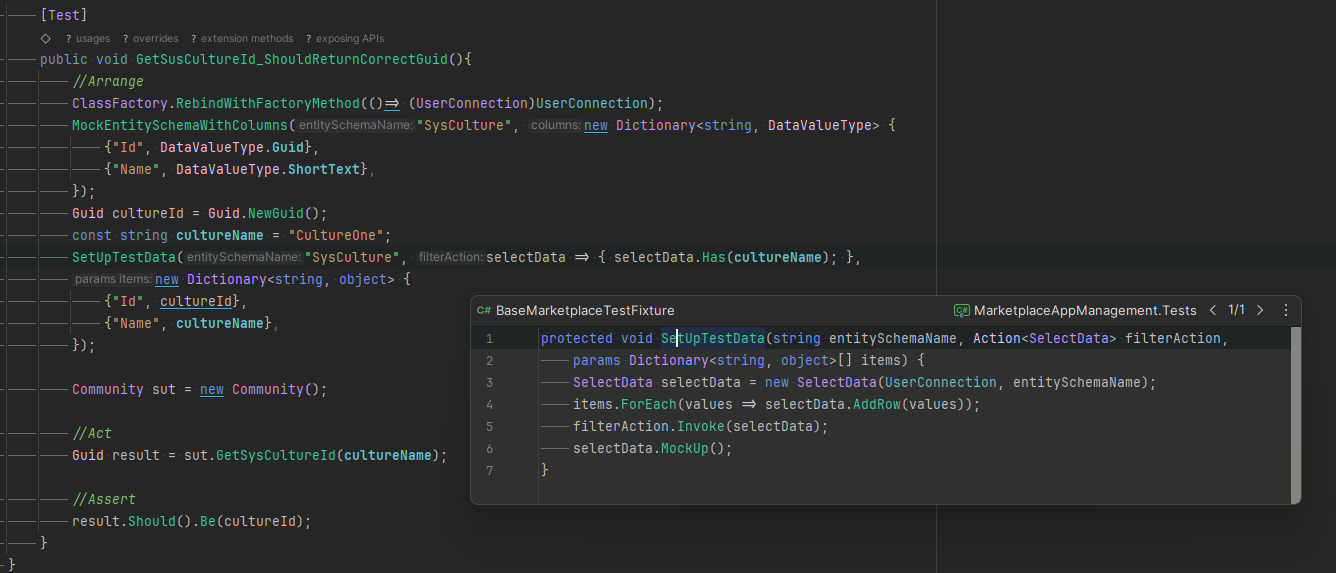Go to previous definition with left chevron
This screenshot has height=573, width=1336.
[1213, 311]
